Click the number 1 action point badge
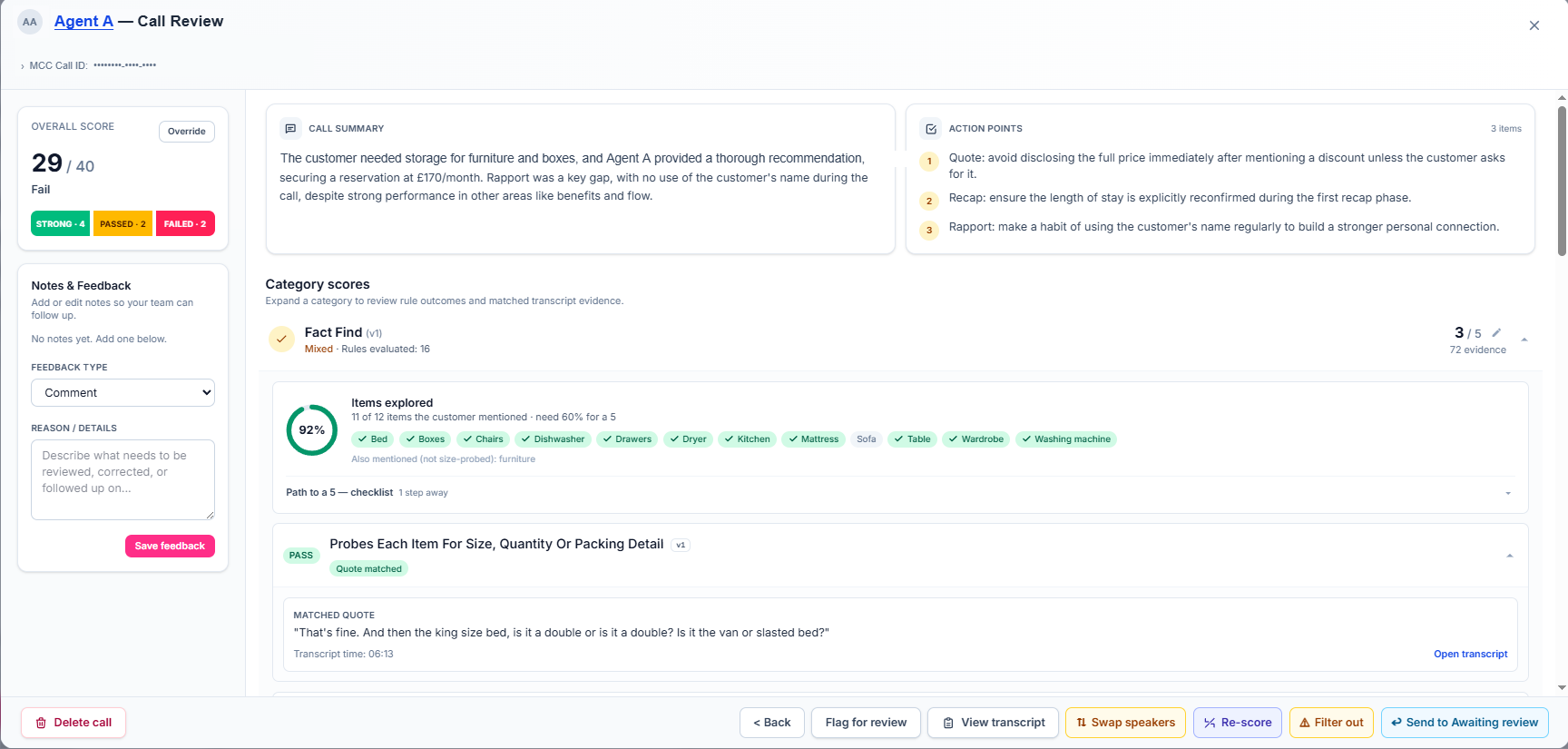1568x749 pixels. (x=929, y=162)
